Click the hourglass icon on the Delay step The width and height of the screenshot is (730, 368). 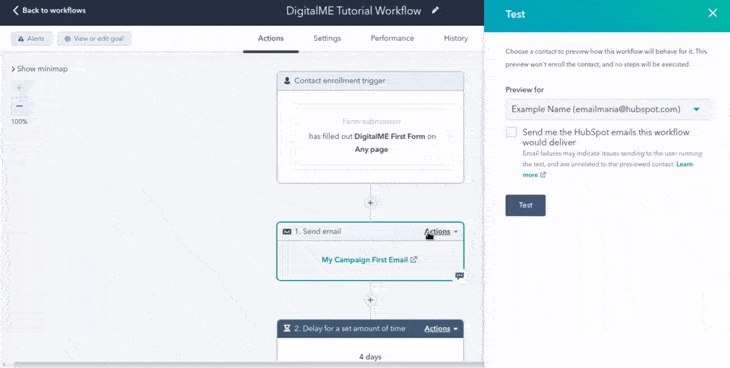(x=287, y=329)
